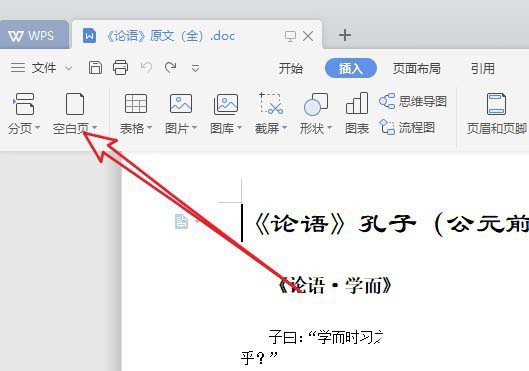Click the redo arrow
529x371 pixels.
(x=170, y=67)
